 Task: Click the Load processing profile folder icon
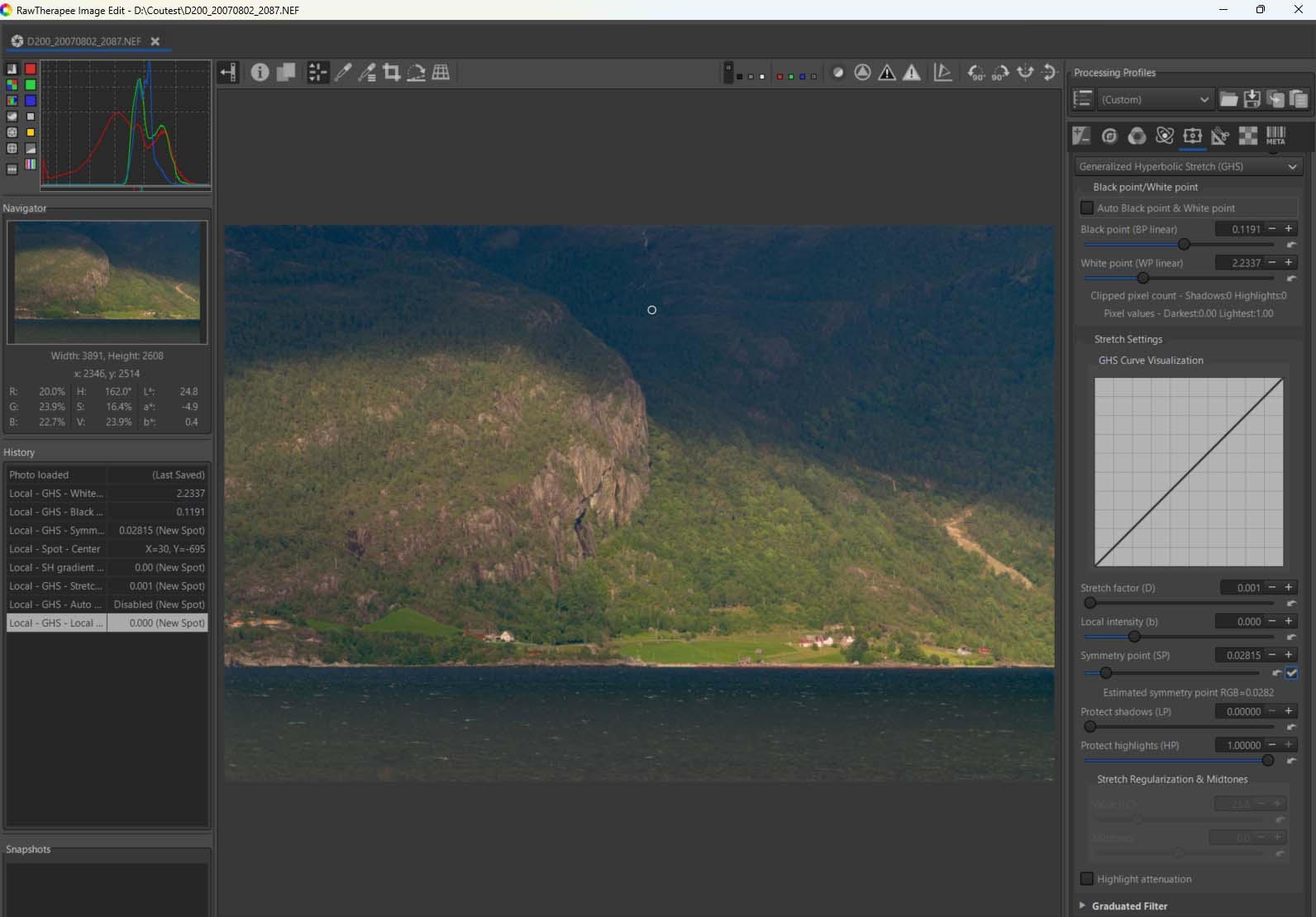1228,99
